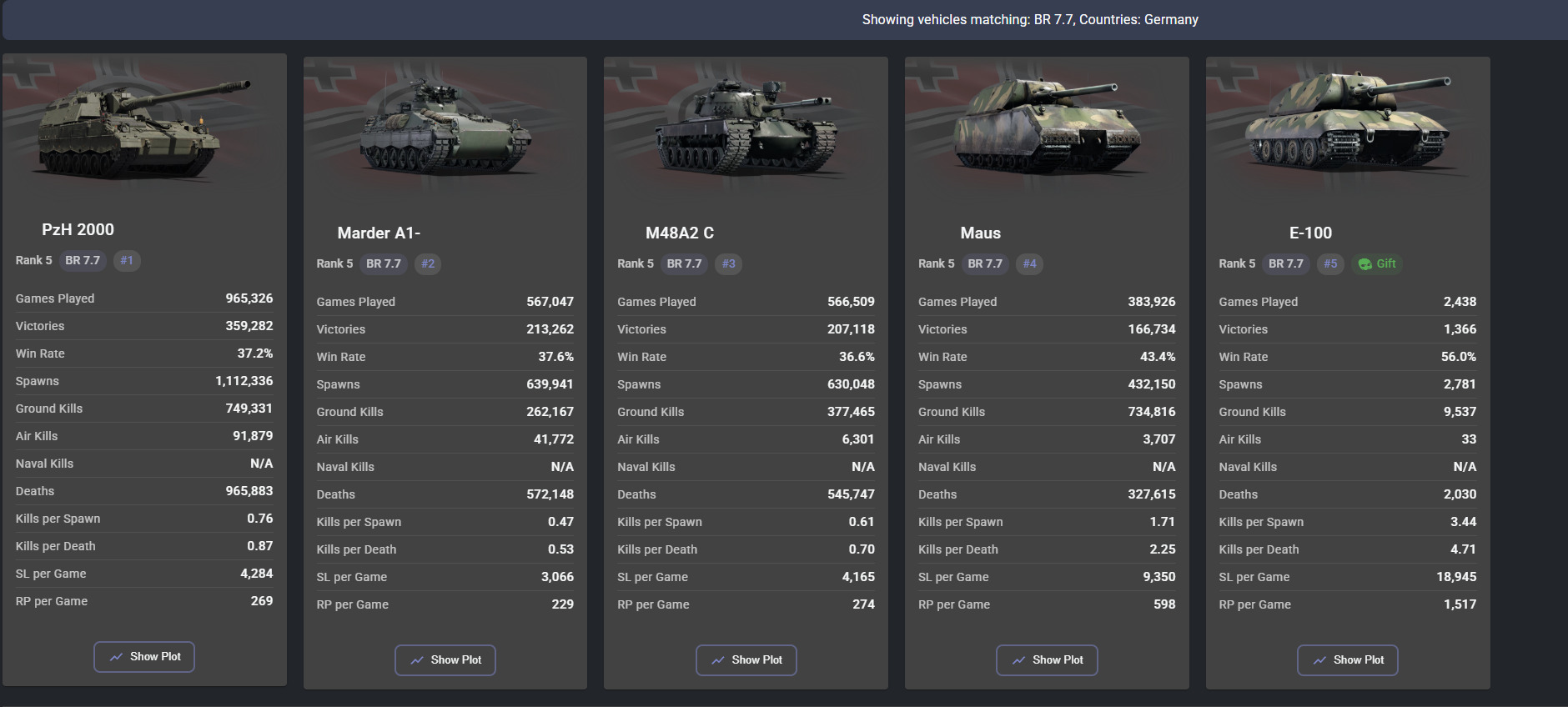Open the M48A2 C plot

(x=746, y=660)
